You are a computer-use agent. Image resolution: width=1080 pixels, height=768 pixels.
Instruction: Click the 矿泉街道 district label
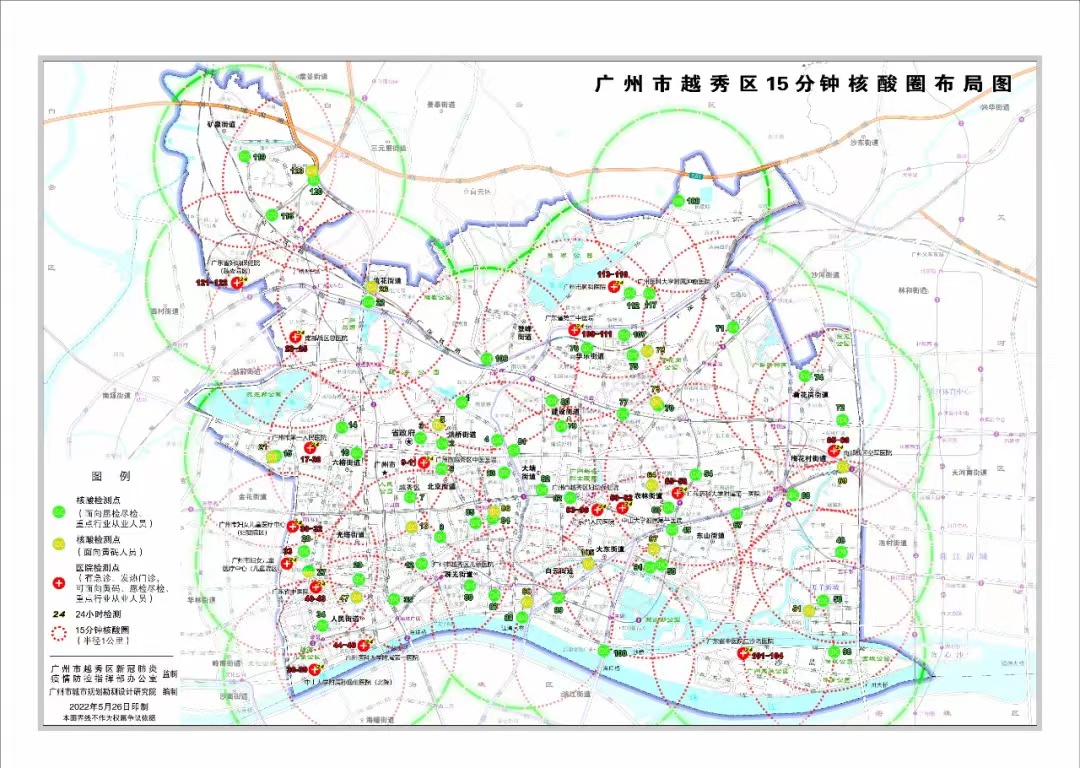pyautogui.click(x=221, y=125)
